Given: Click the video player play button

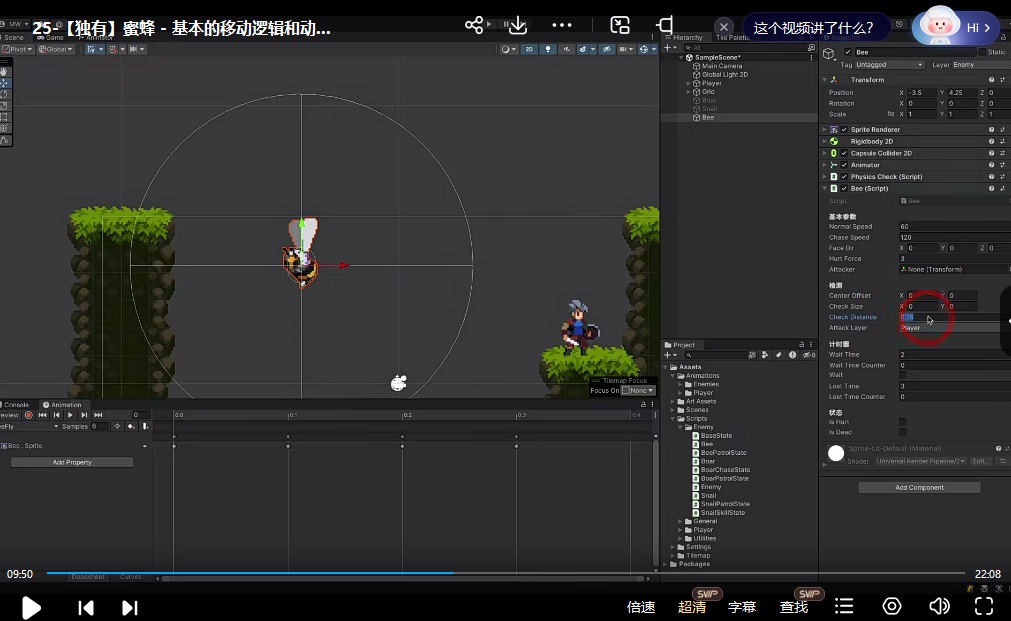Looking at the screenshot, I should pos(31,607).
